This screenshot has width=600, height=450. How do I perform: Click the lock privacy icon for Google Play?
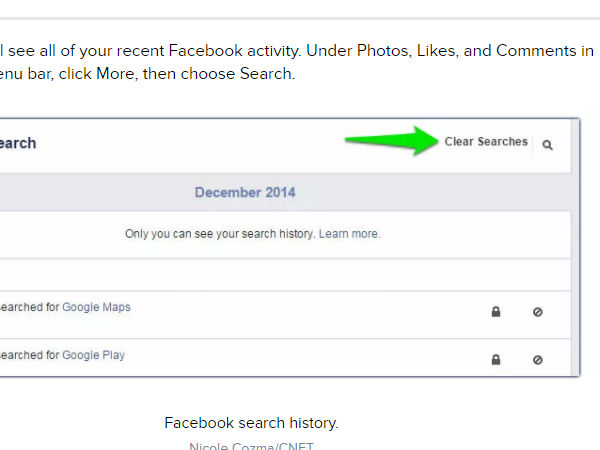(x=496, y=360)
